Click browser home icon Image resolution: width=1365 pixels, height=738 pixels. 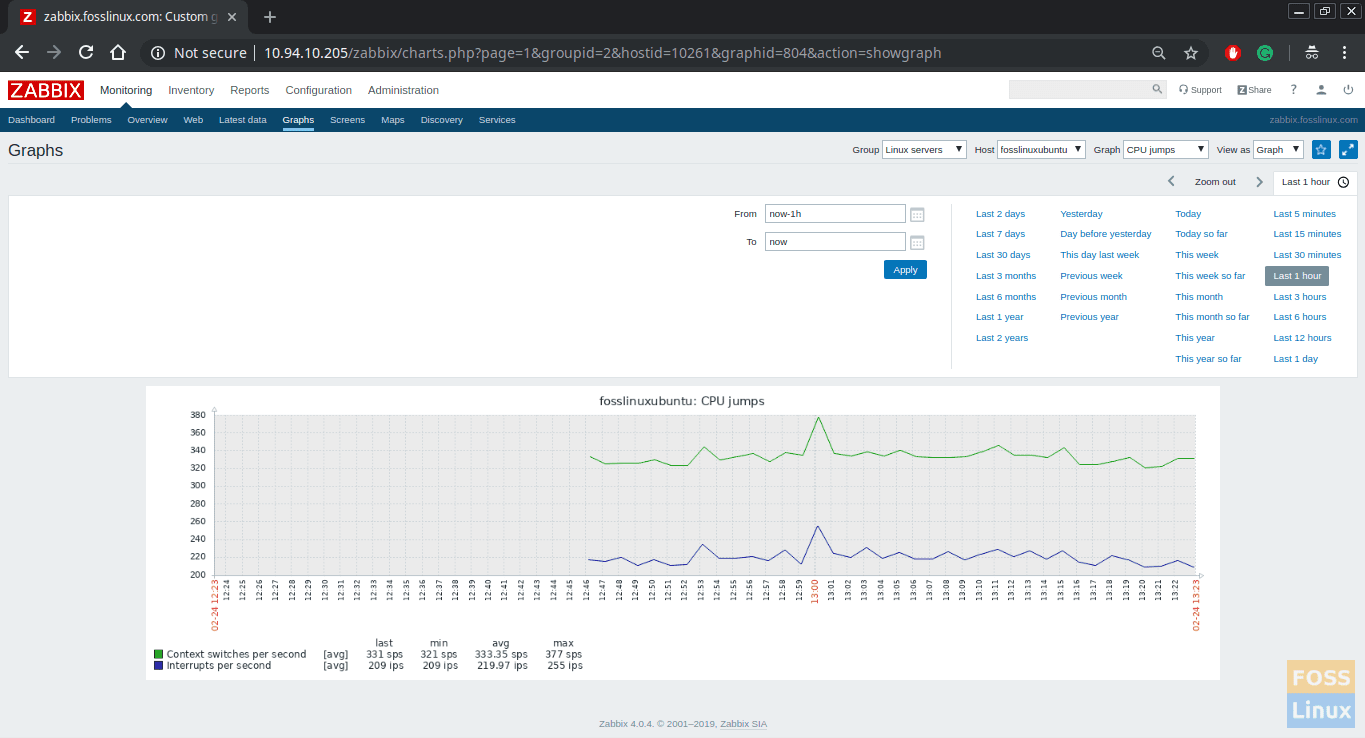pos(118,52)
